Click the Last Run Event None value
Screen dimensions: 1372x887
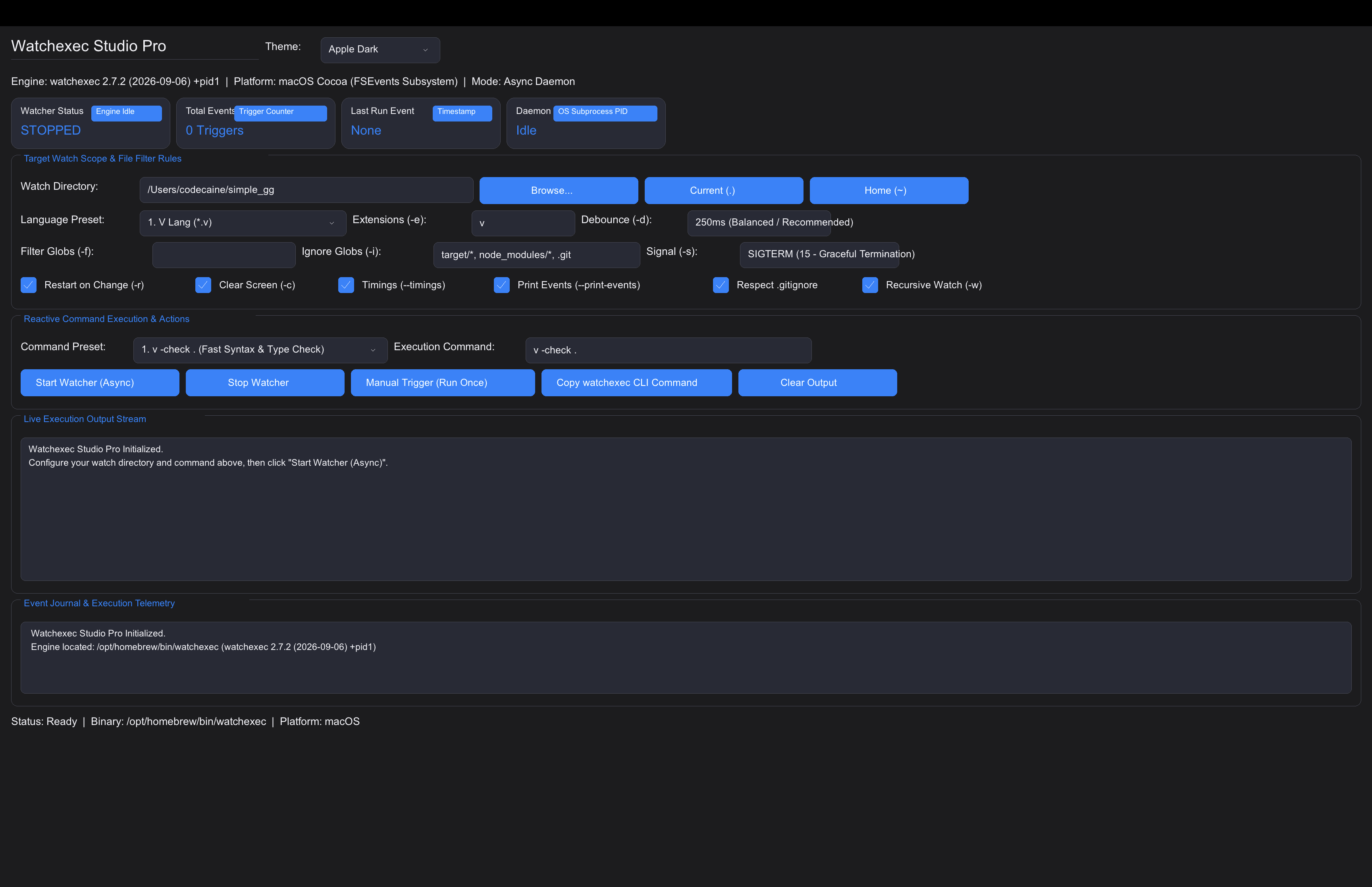(366, 131)
